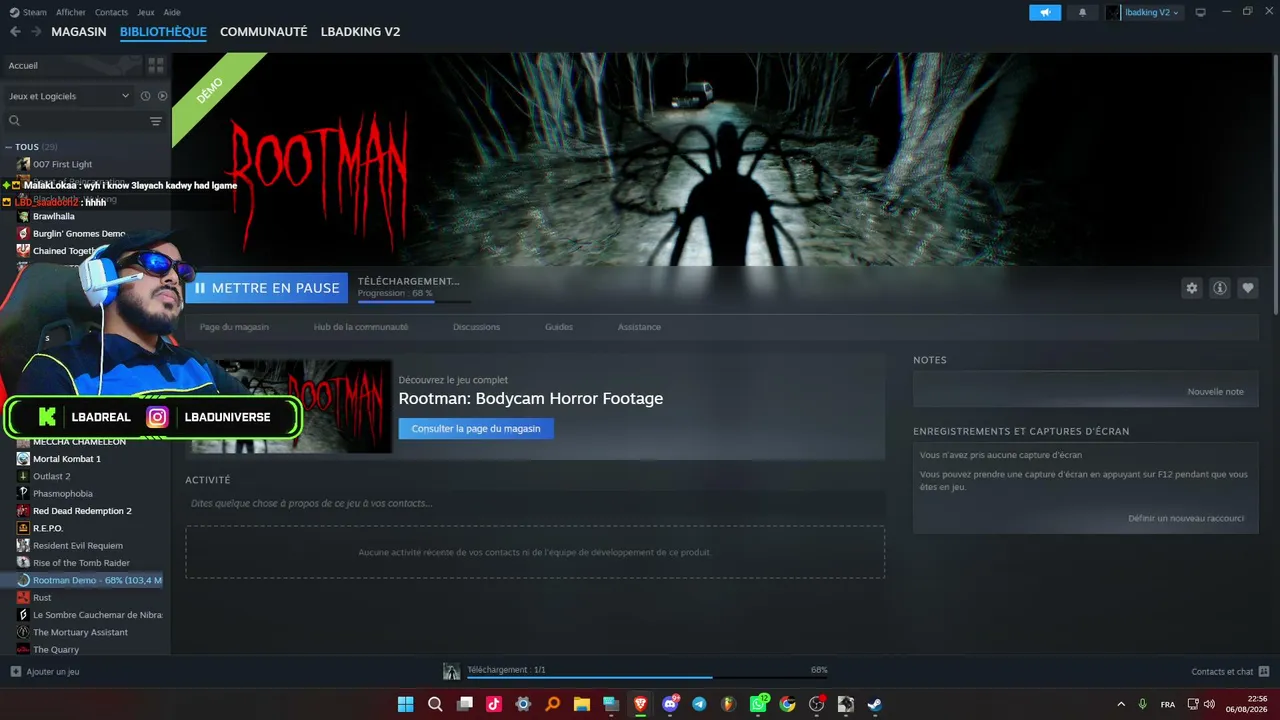Viewport: 1280px width, 720px height.
Task: Click Définir un nouveau raccourci
Action: click(1186, 518)
